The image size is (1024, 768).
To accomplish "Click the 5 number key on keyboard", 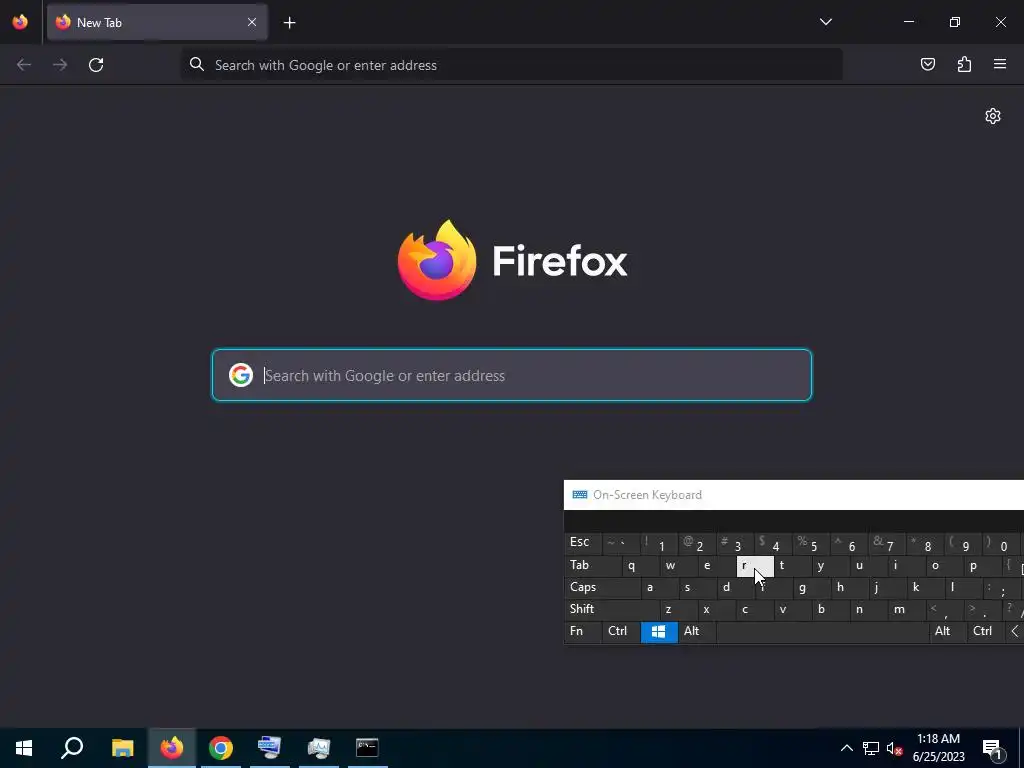I will (x=812, y=543).
